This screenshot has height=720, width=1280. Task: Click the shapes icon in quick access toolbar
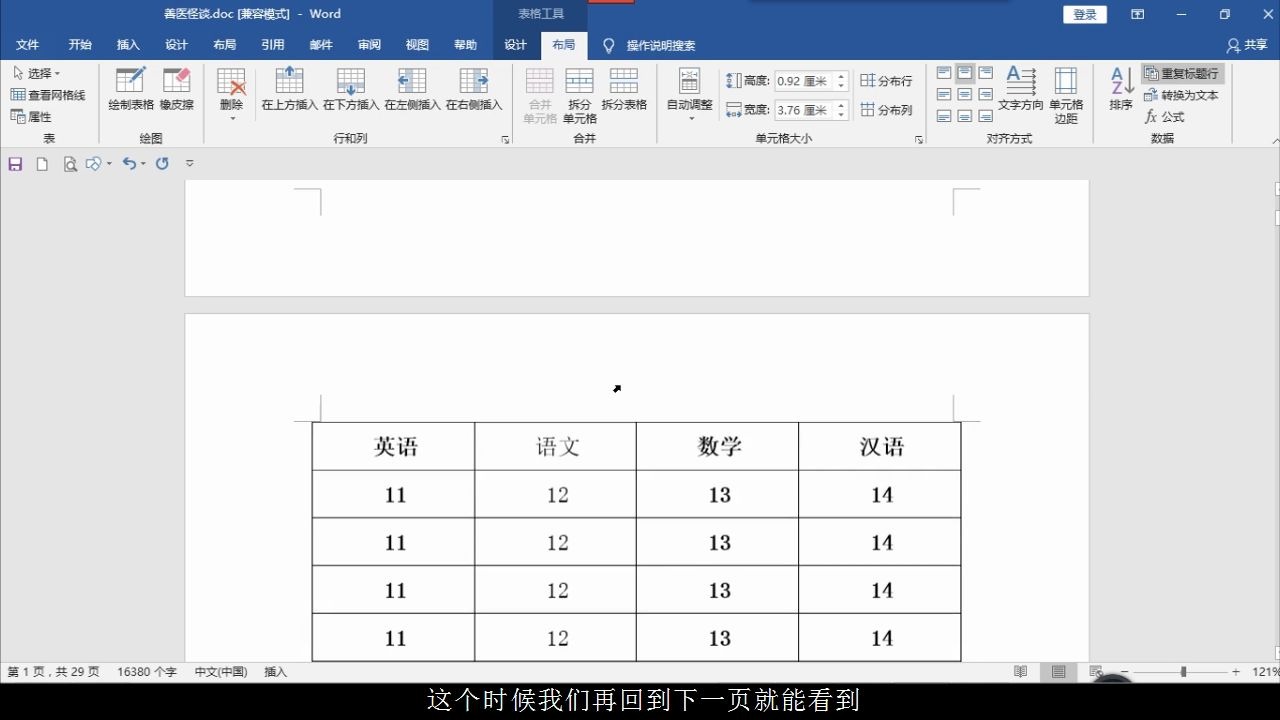click(x=94, y=164)
